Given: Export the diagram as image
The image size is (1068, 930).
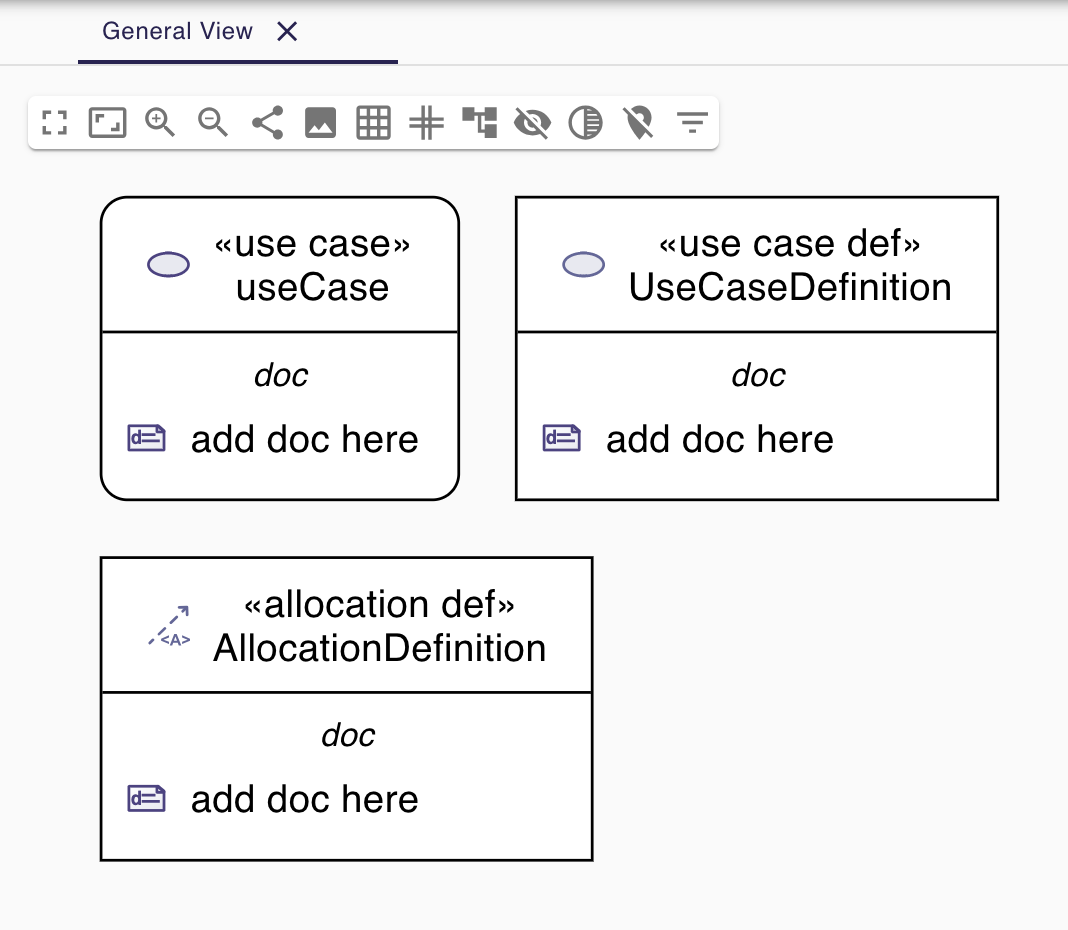Looking at the screenshot, I should pyautogui.click(x=320, y=123).
